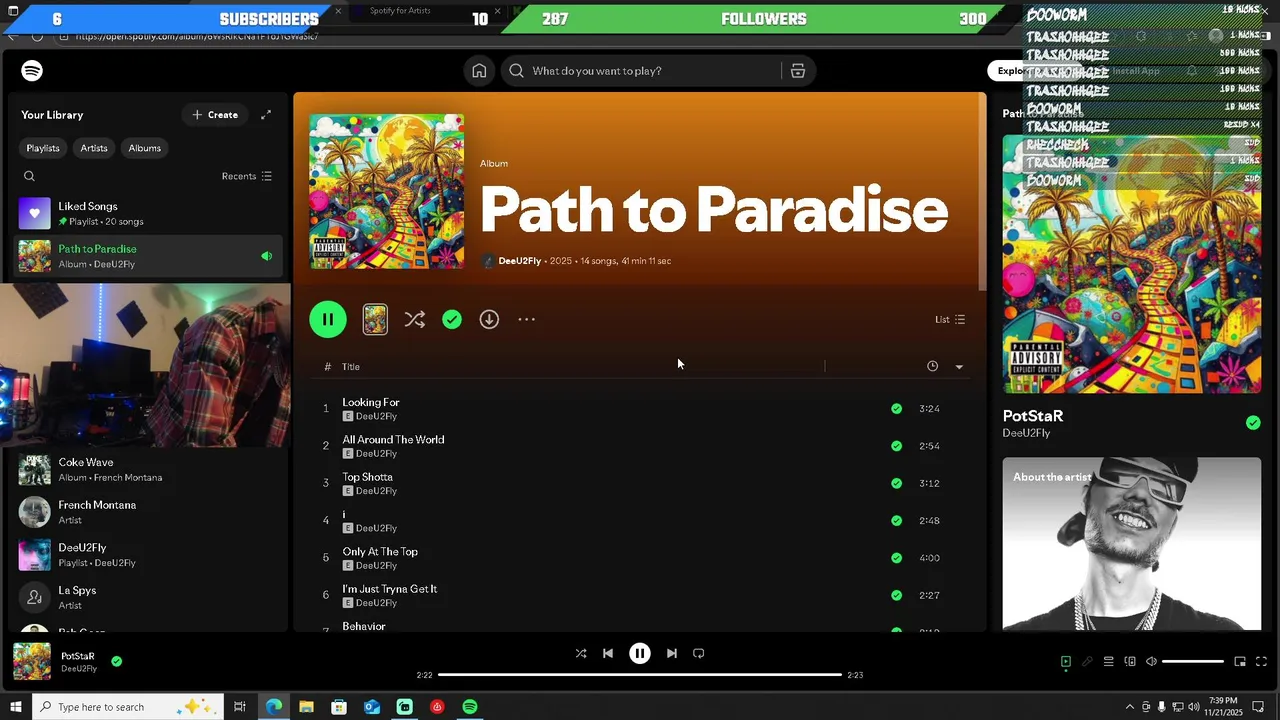
Task: Enter full screen player mode
Action: coord(1261,661)
